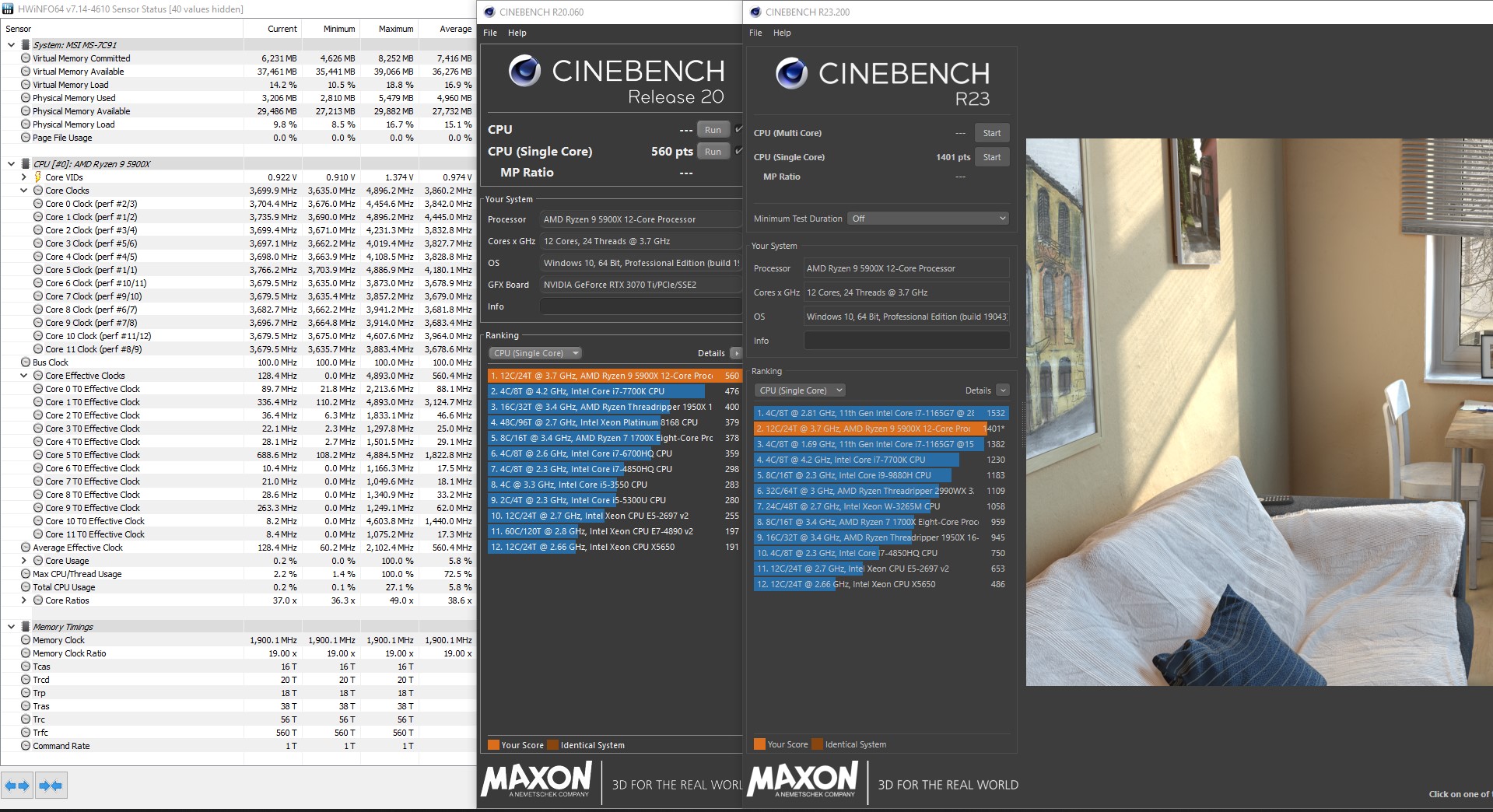Open R20 ranking CPU (Single Core) dropdown
Viewport: 1493px width, 812px height.
pos(535,353)
